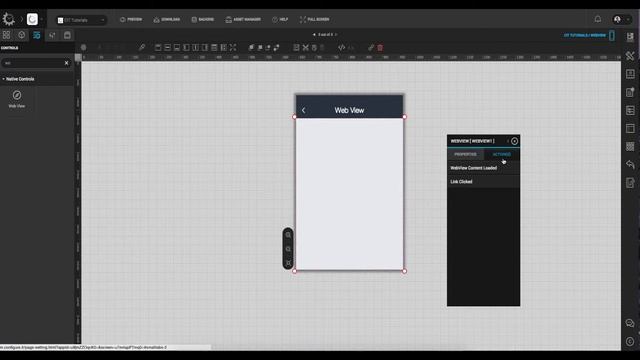640x360 pixels.
Task: Open the chat bubbles icon
Action: [630, 323]
